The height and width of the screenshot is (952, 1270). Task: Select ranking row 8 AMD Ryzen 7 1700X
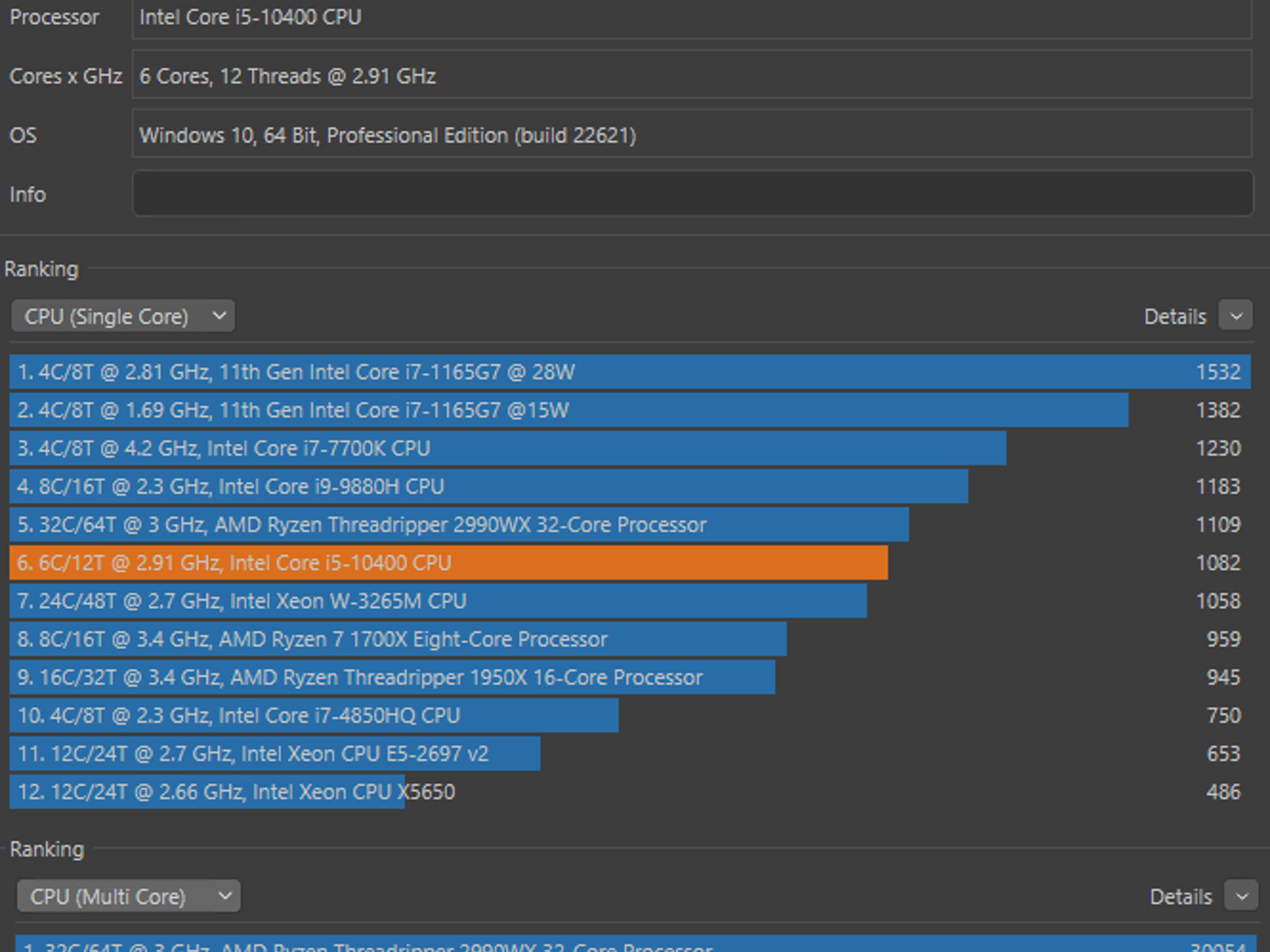coord(630,639)
